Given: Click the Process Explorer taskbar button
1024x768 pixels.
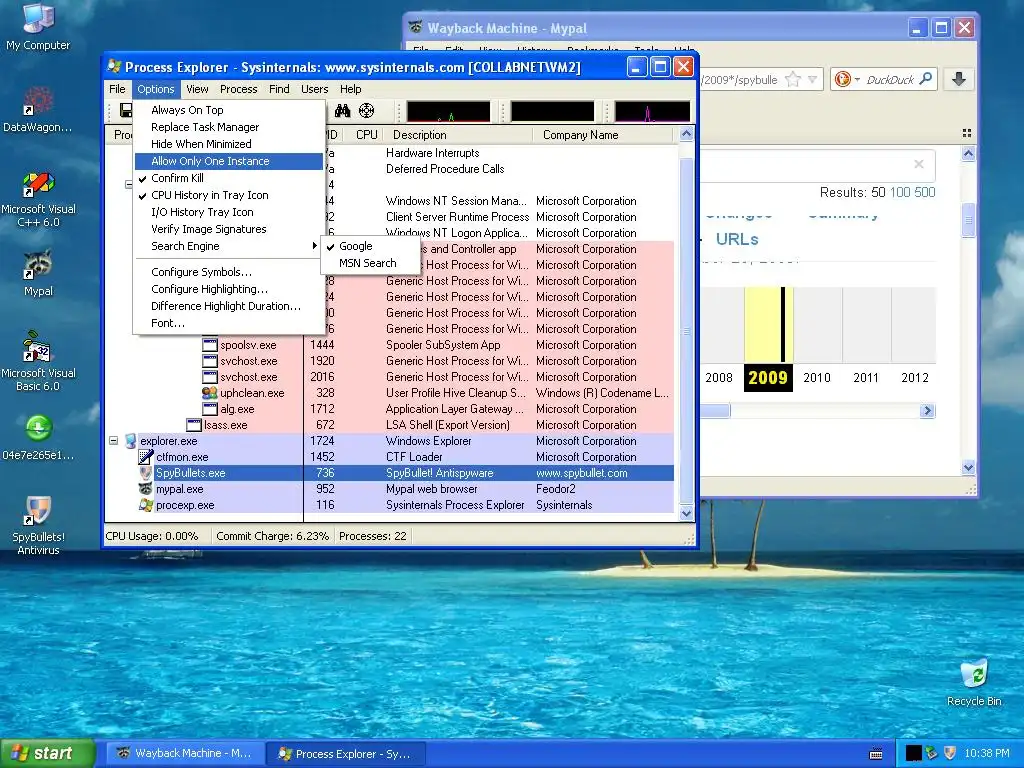Looking at the screenshot, I should tap(346, 754).
